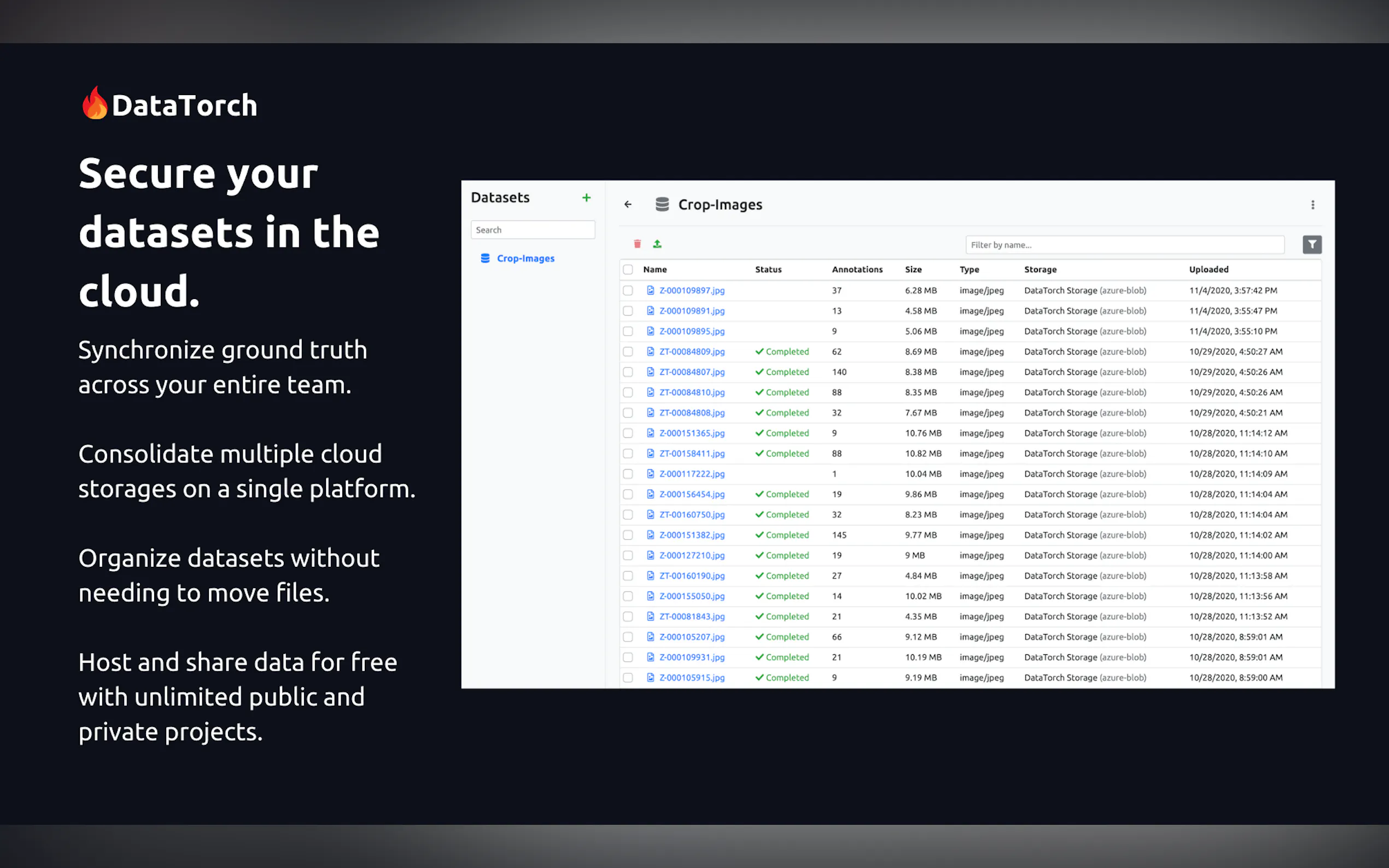Click the plus icon to add dataset

click(x=586, y=197)
